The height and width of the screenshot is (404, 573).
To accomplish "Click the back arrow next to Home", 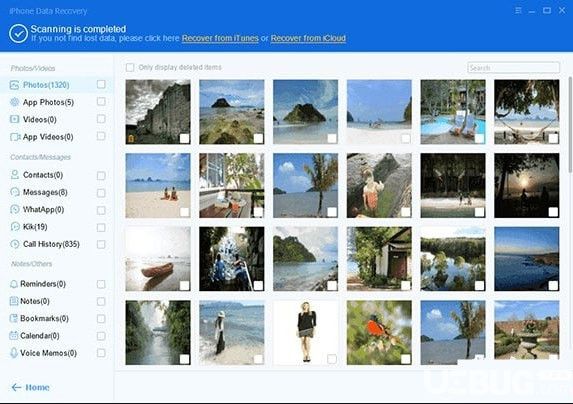I will click(16, 387).
